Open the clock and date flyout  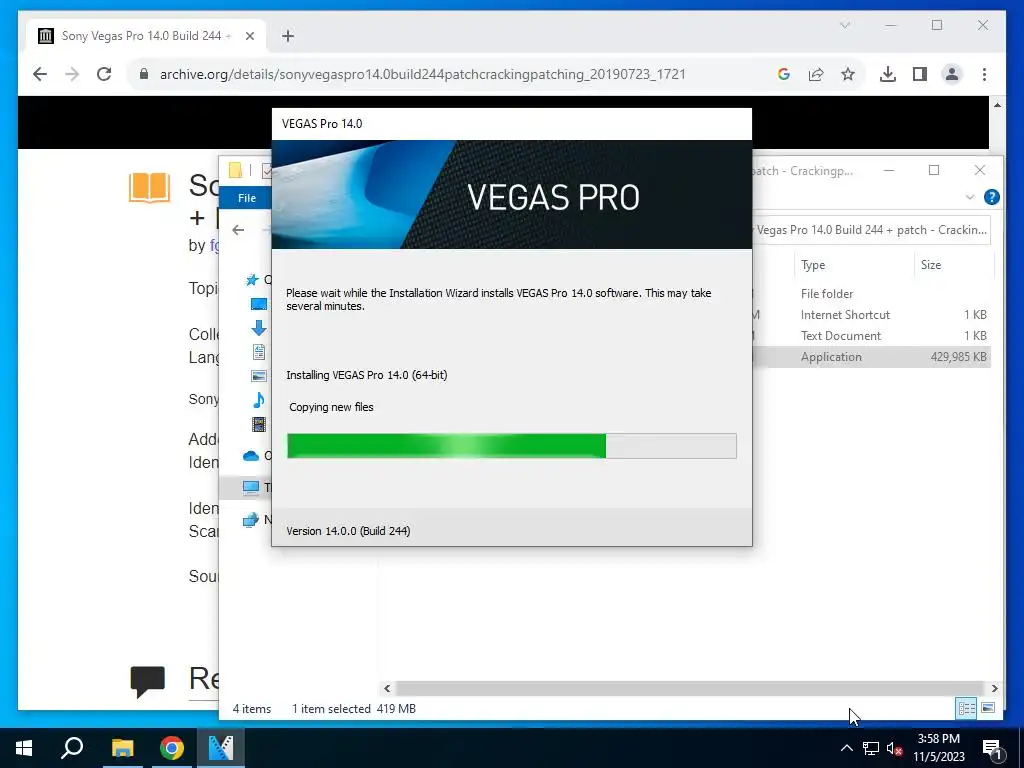[939, 748]
